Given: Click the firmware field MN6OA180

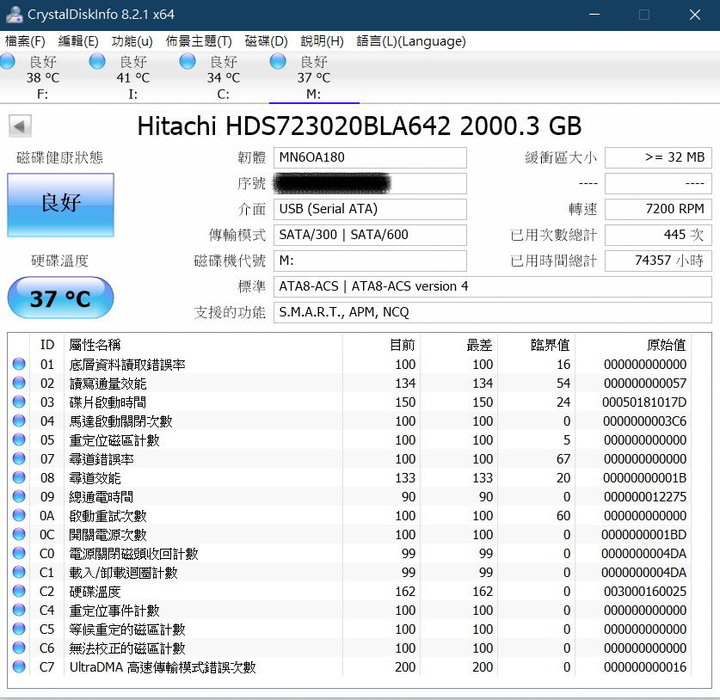Looking at the screenshot, I should pos(370,158).
